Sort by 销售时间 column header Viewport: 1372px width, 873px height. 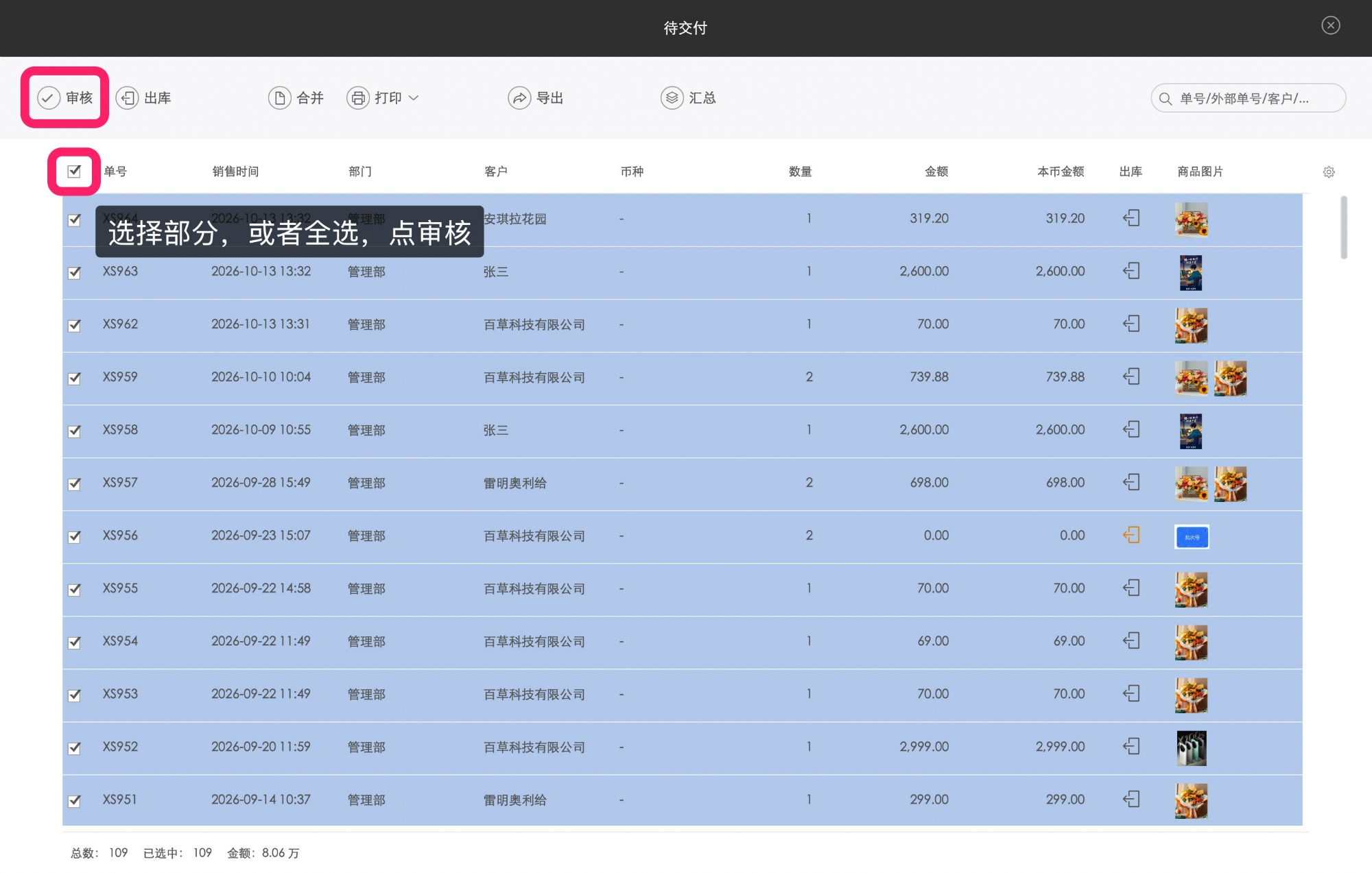click(x=235, y=171)
